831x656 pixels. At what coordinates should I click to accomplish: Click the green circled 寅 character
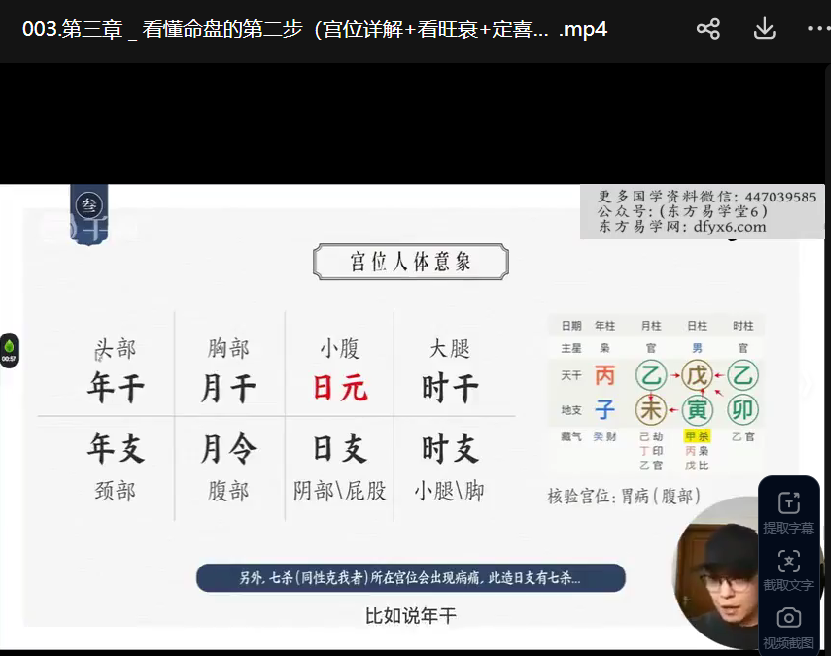click(696, 409)
